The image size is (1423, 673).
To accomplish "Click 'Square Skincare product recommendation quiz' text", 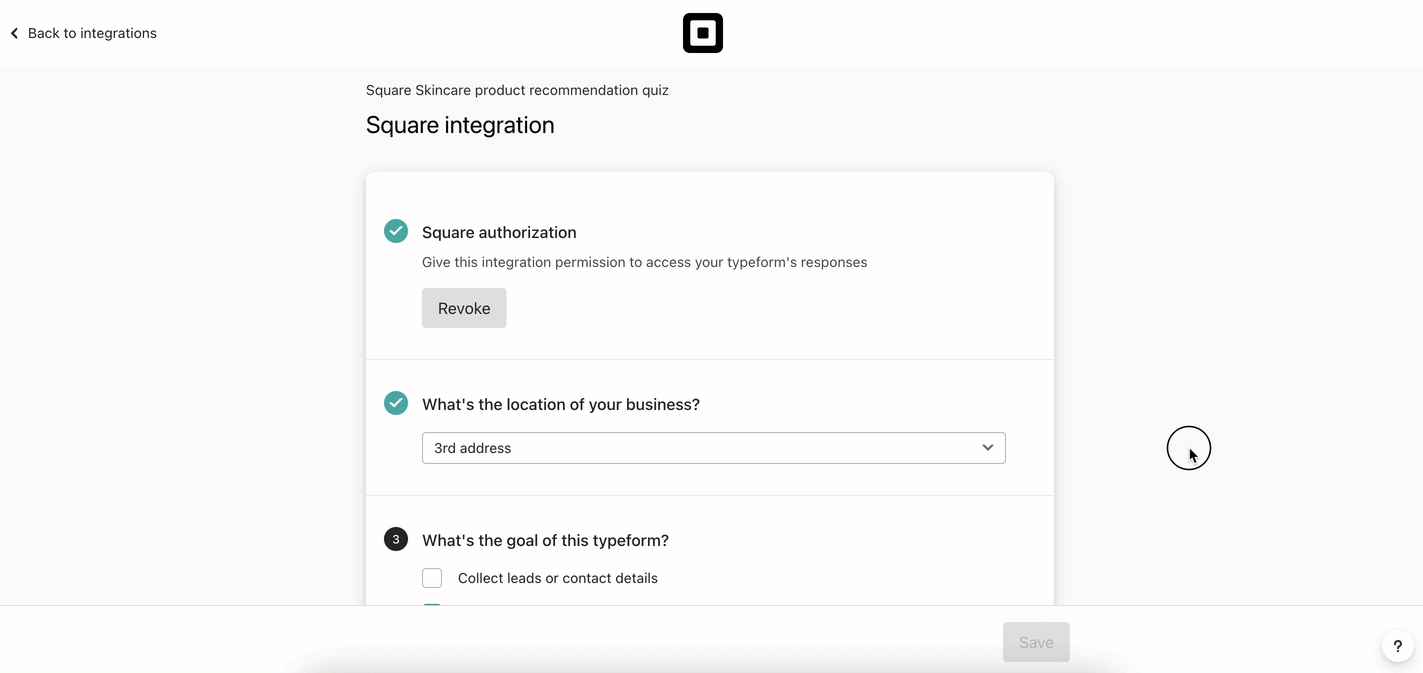I will tap(517, 90).
